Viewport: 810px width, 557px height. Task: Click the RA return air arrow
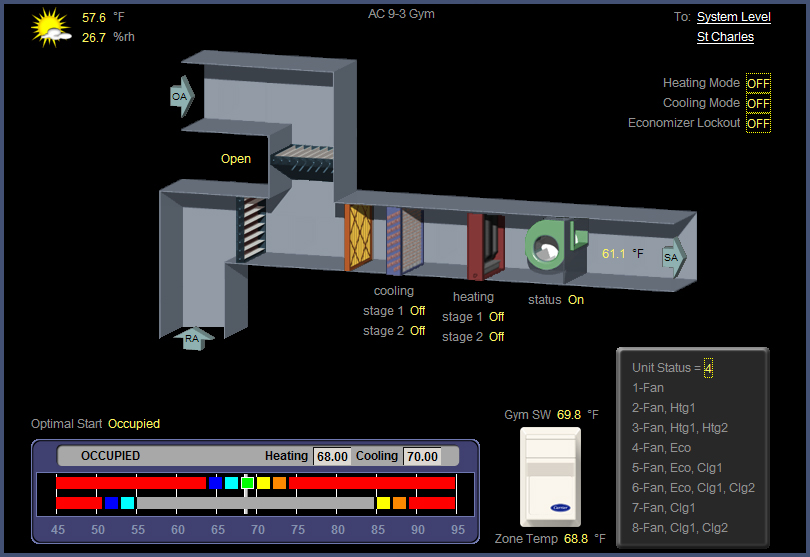[193, 340]
